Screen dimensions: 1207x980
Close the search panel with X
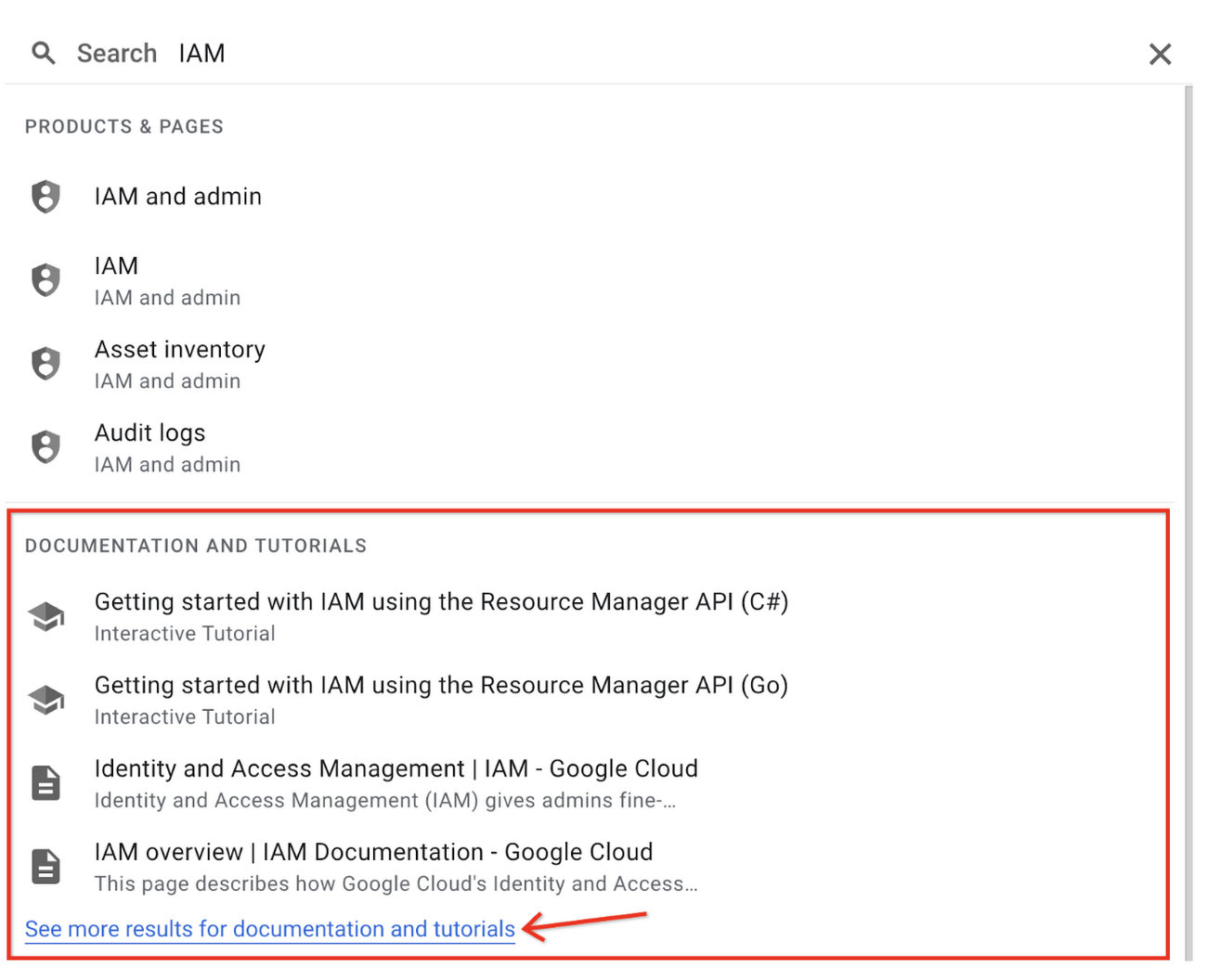[x=1160, y=54]
